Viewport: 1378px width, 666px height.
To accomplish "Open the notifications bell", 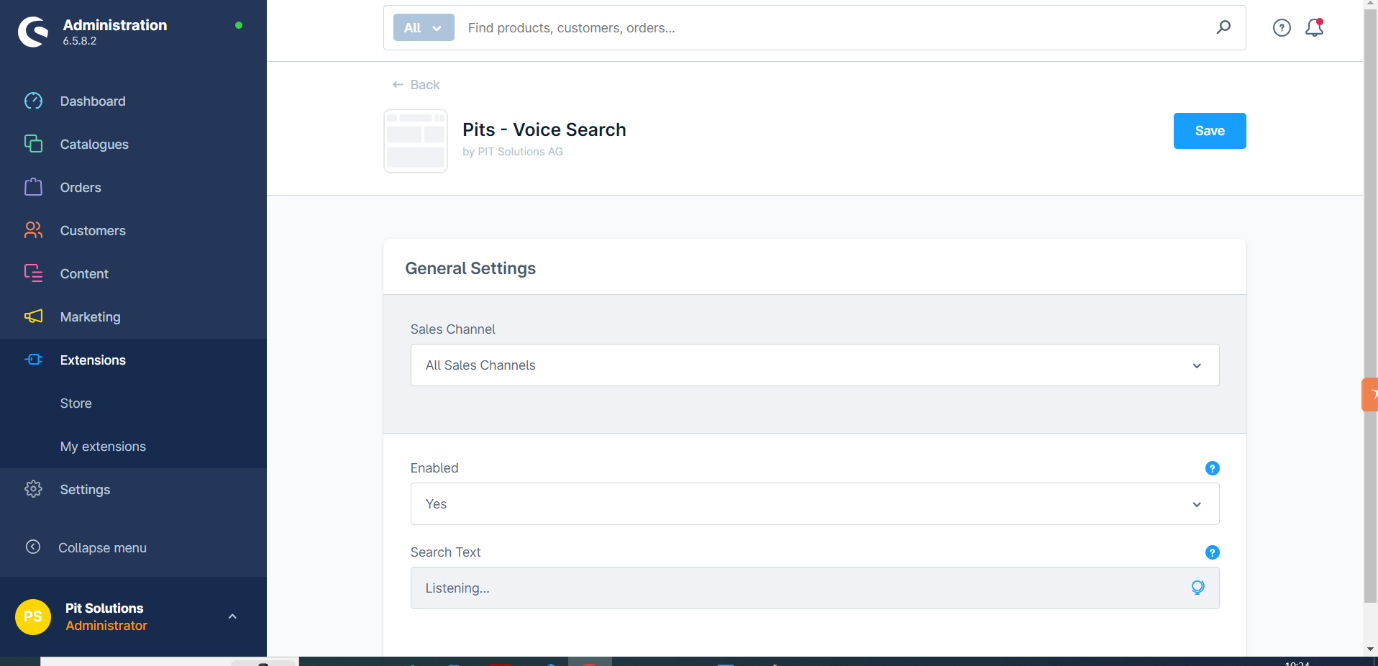I will [x=1314, y=28].
